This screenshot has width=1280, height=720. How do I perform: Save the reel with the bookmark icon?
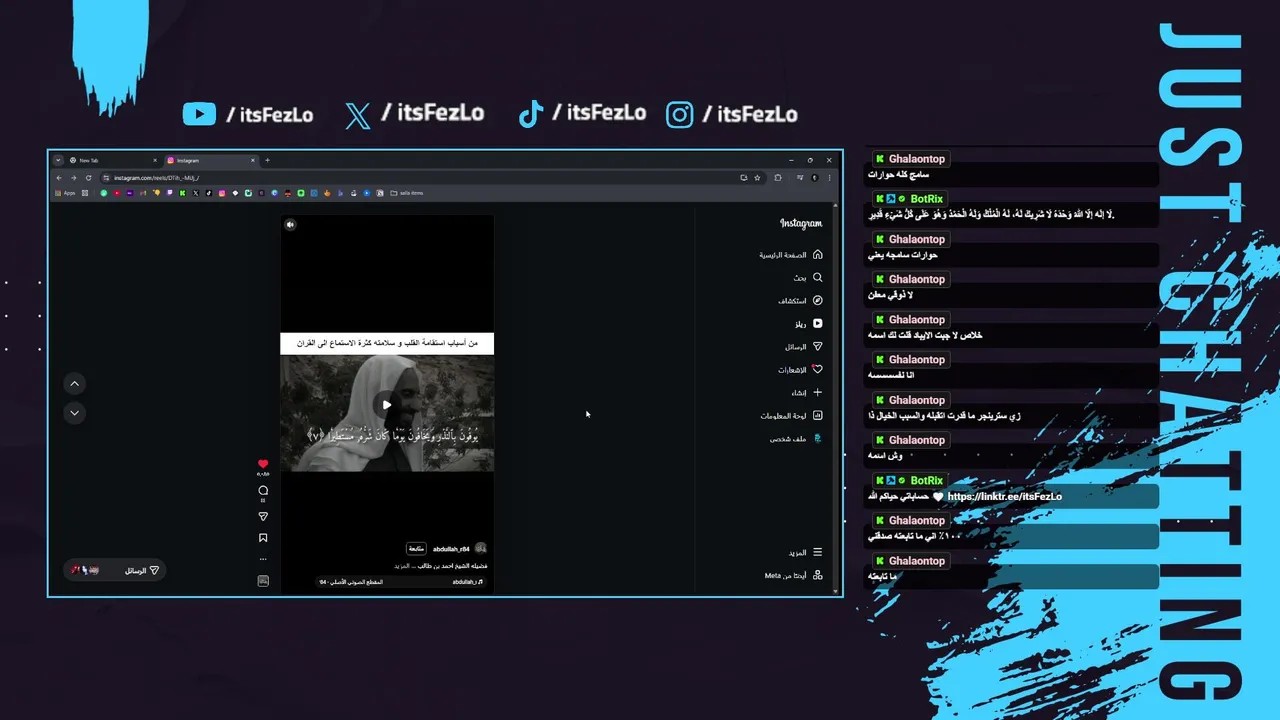263,538
